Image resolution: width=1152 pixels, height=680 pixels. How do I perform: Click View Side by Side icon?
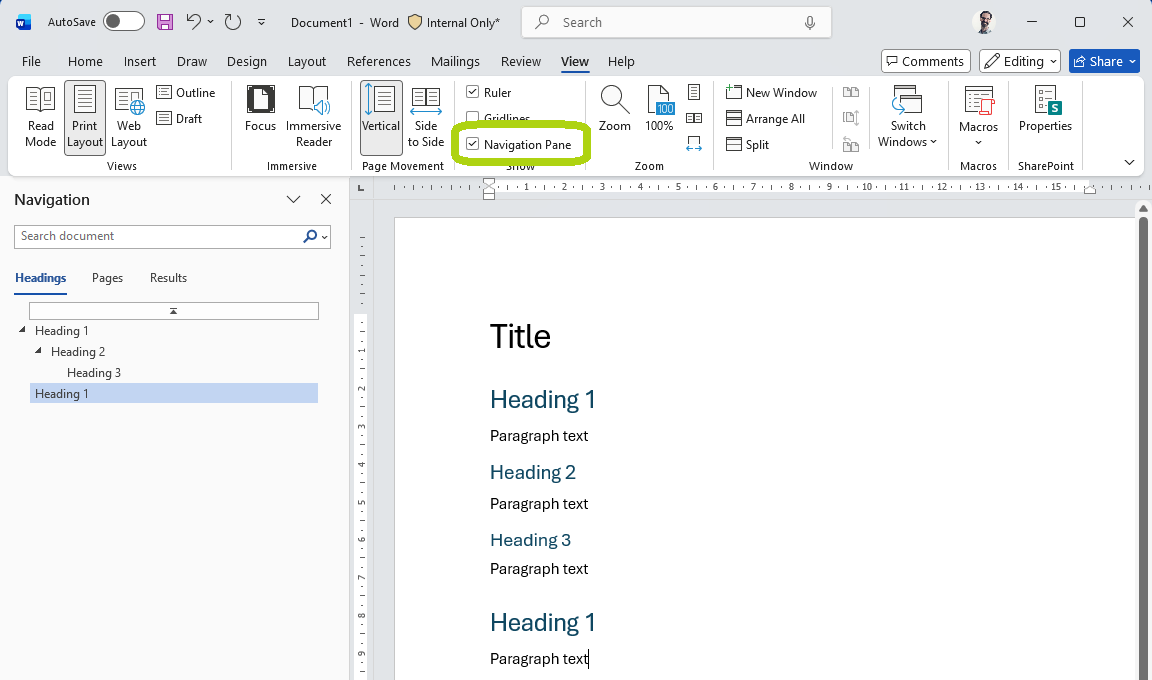[x=851, y=93]
